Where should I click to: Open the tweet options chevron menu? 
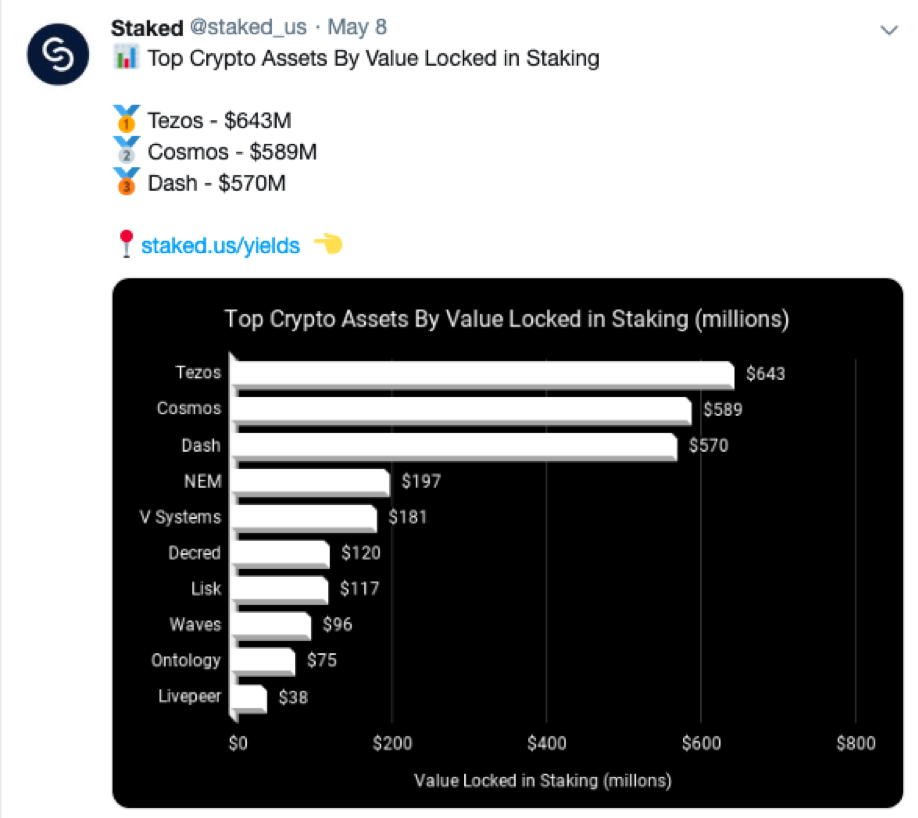click(888, 31)
